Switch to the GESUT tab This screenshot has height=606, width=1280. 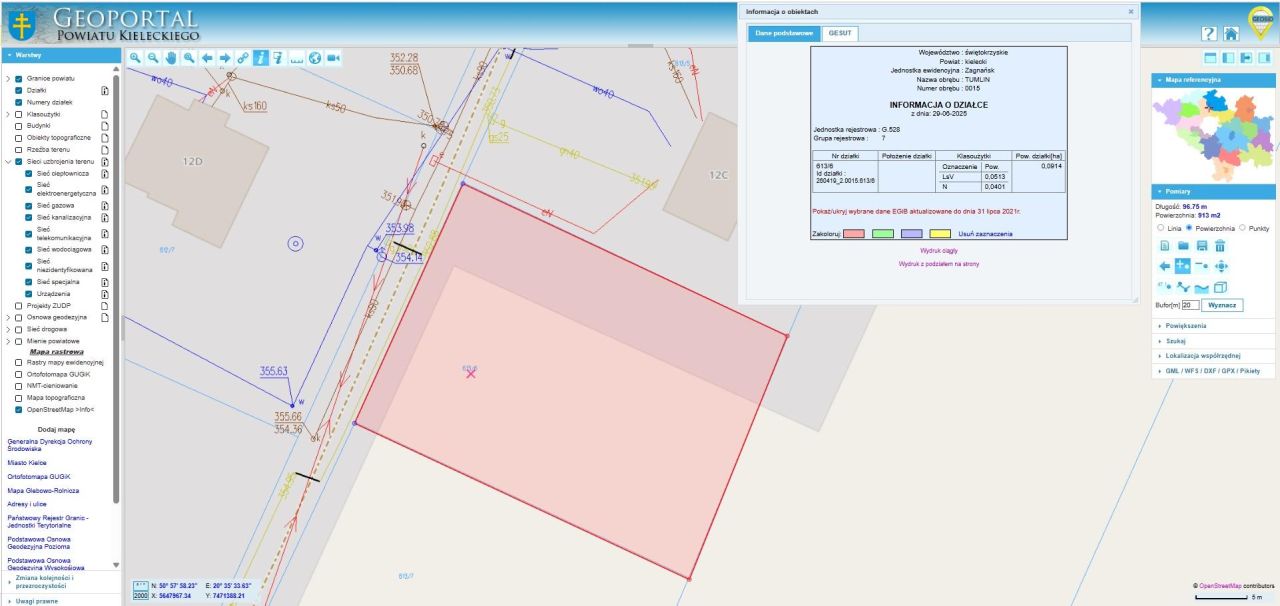pos(840,33)
